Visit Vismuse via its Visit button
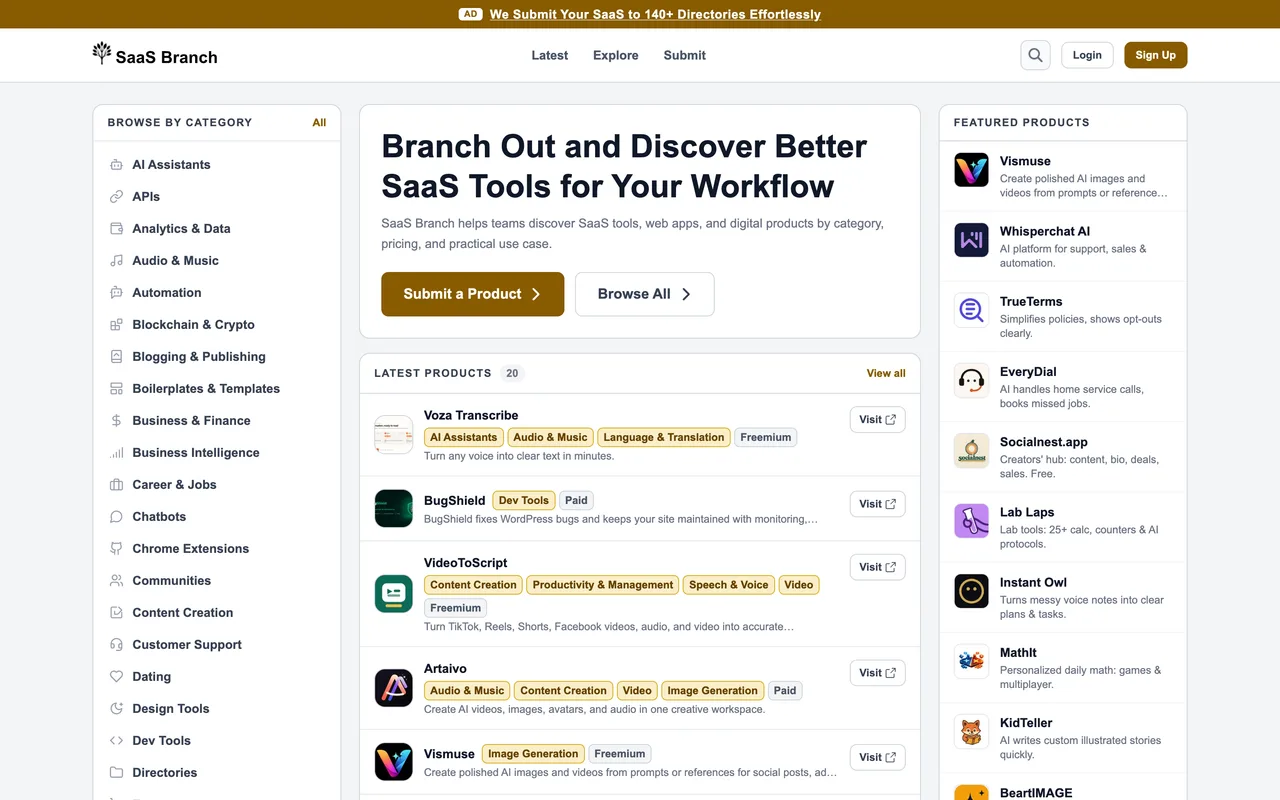 tap(877, 757)
